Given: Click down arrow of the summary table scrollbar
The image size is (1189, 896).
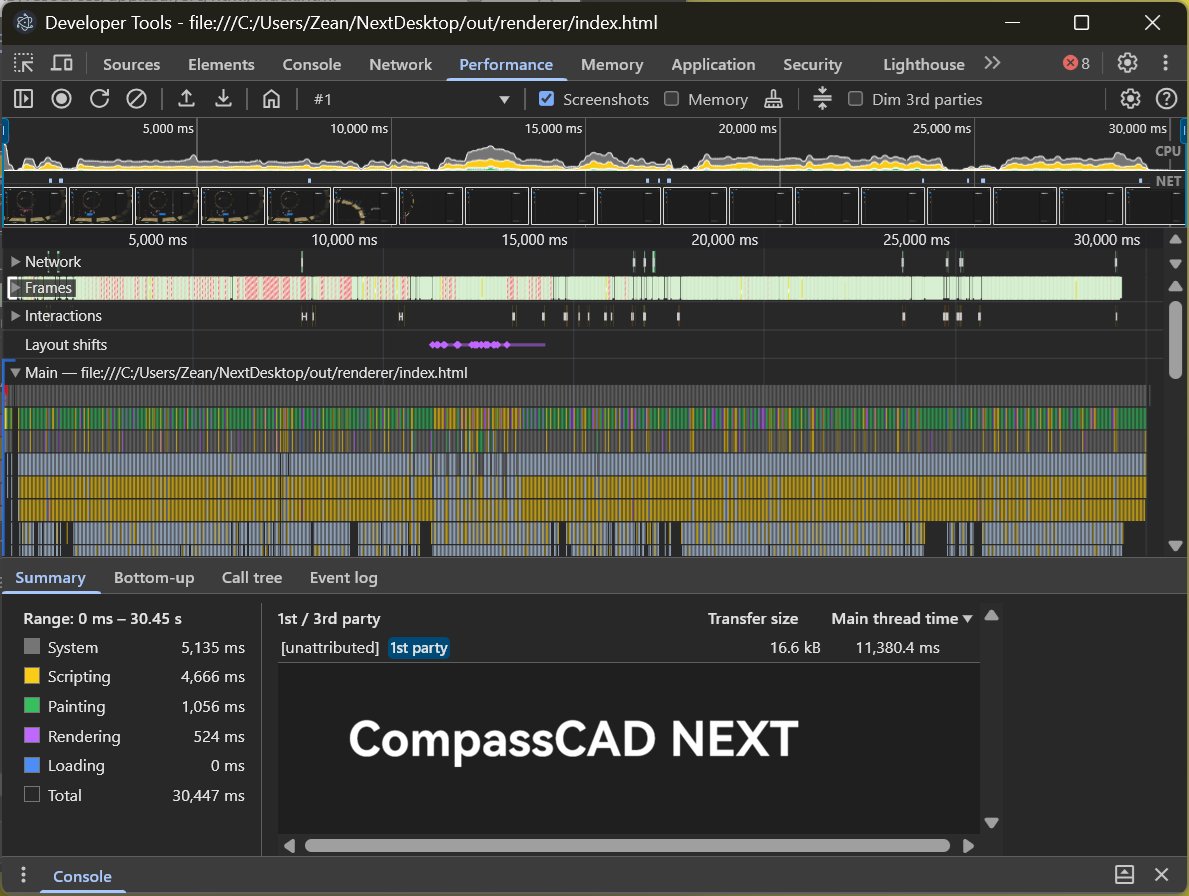Looking at the screenshot, I should (x=991, y=822).
